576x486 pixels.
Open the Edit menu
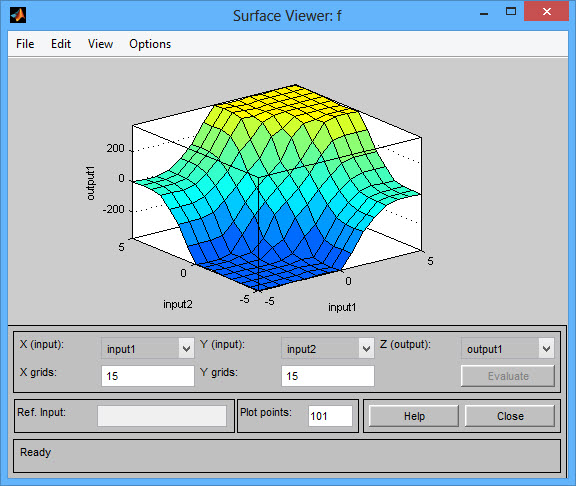click(61, 44)
